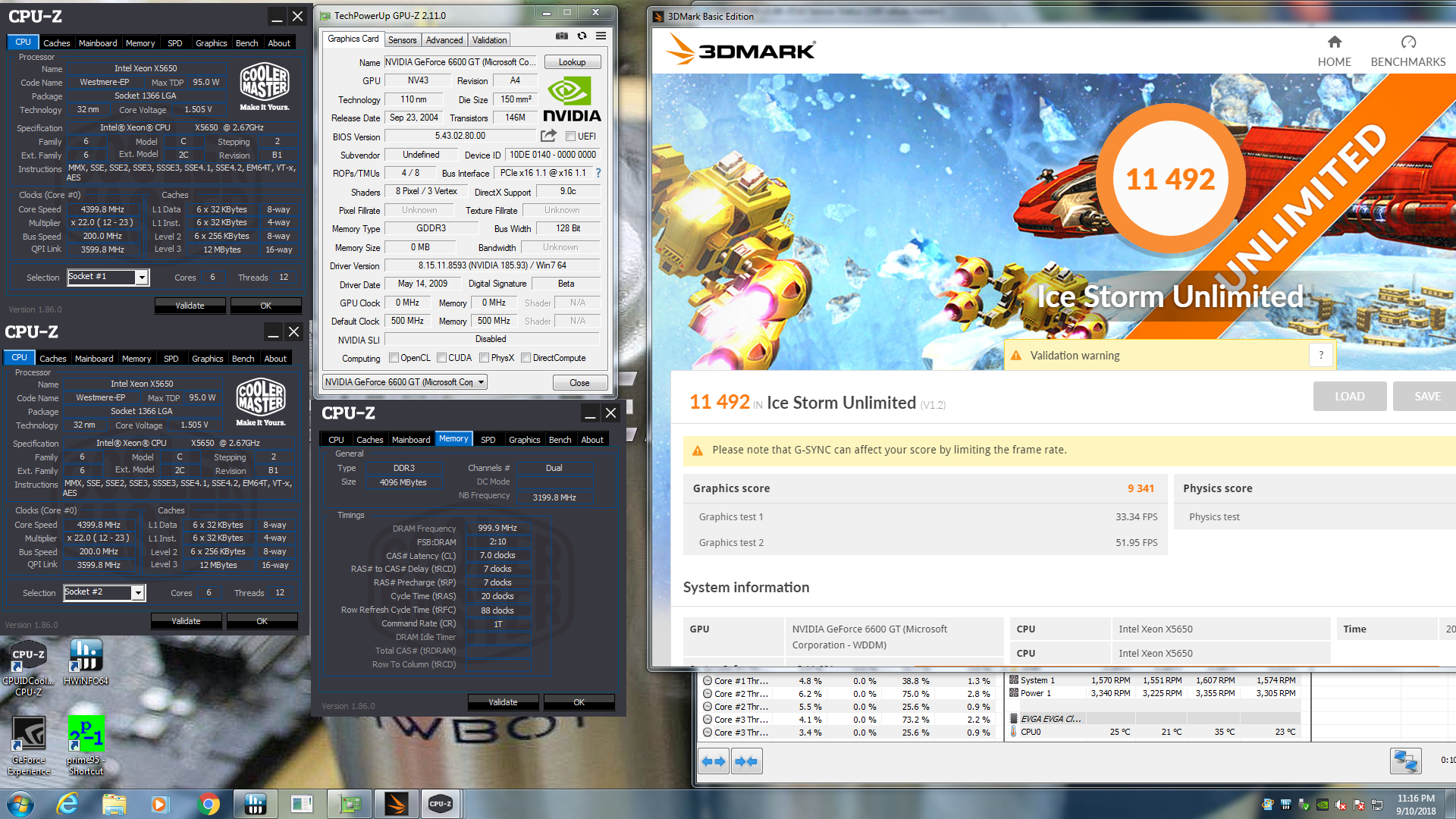1456x819 pixels.
Task: Switch to CPU-Z in the taskbar
Action: 441,804
